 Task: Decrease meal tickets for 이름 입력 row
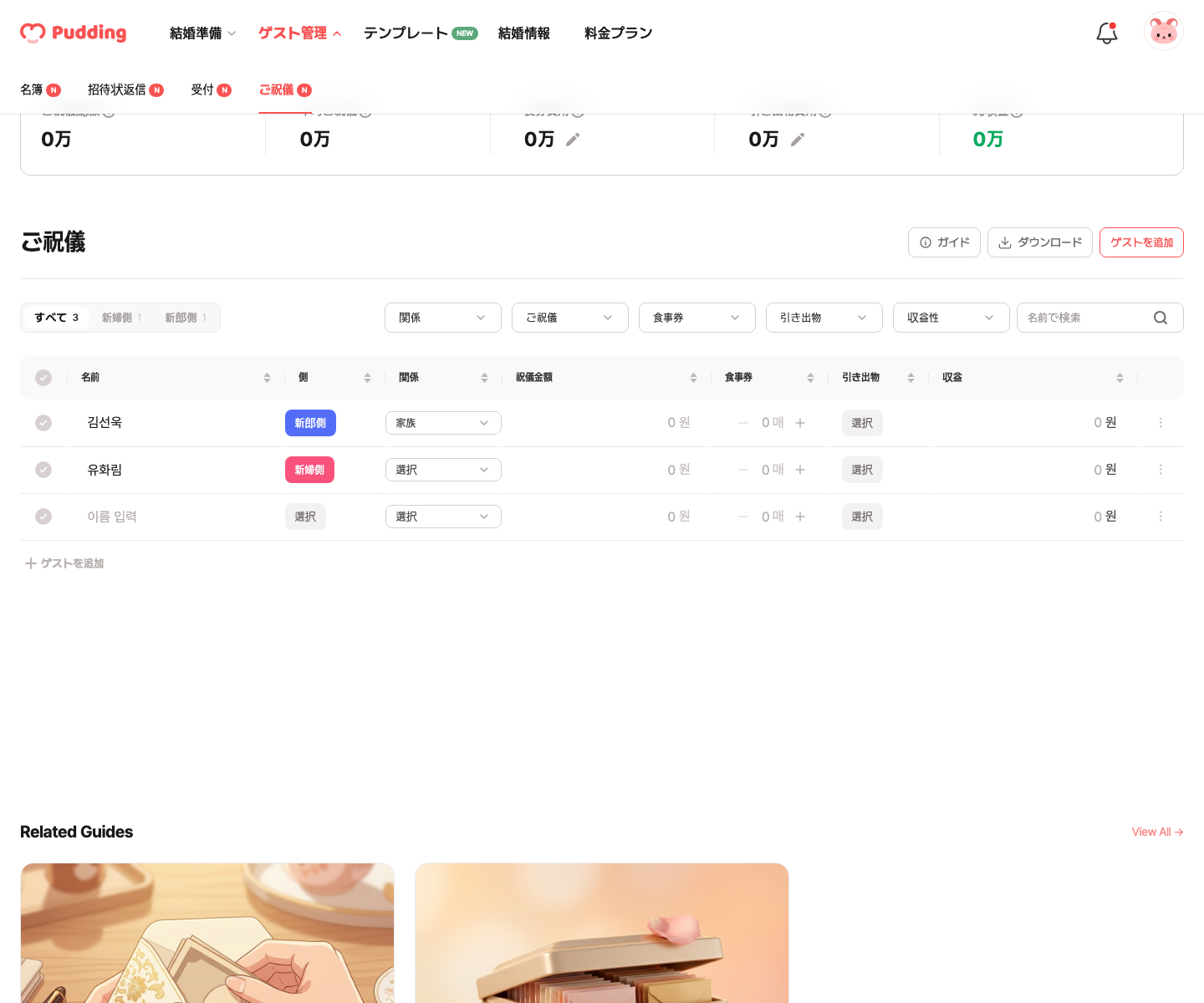coord(743,517)
